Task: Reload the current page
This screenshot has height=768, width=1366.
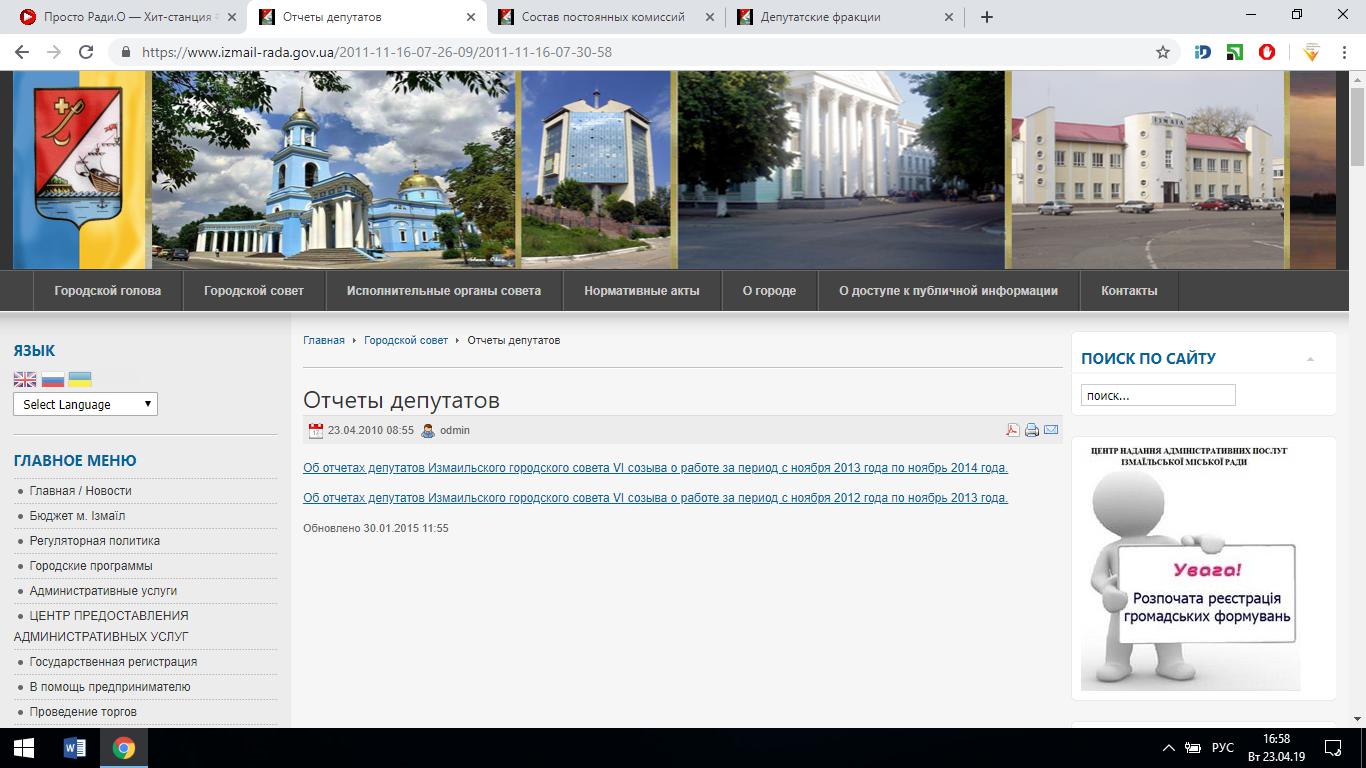Action: coord(86,52)
